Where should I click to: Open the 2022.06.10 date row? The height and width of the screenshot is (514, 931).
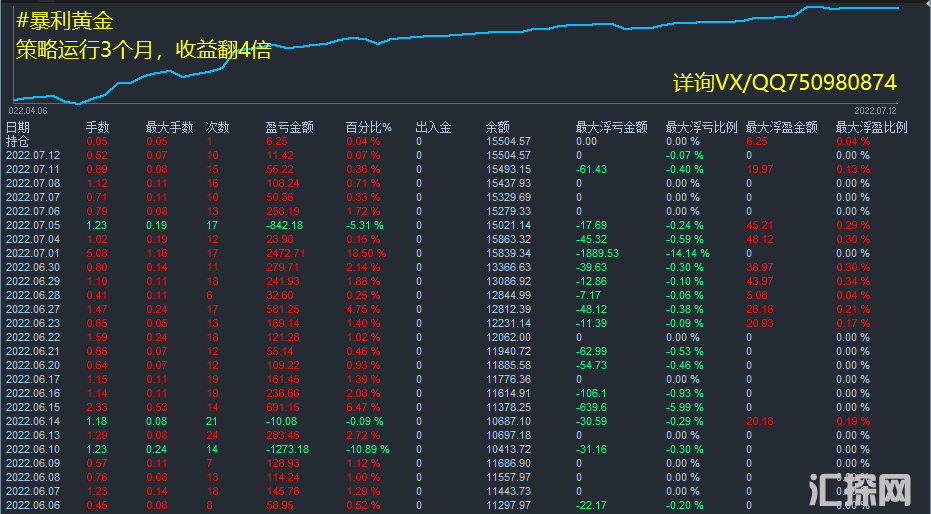click(x=33, y=449)
